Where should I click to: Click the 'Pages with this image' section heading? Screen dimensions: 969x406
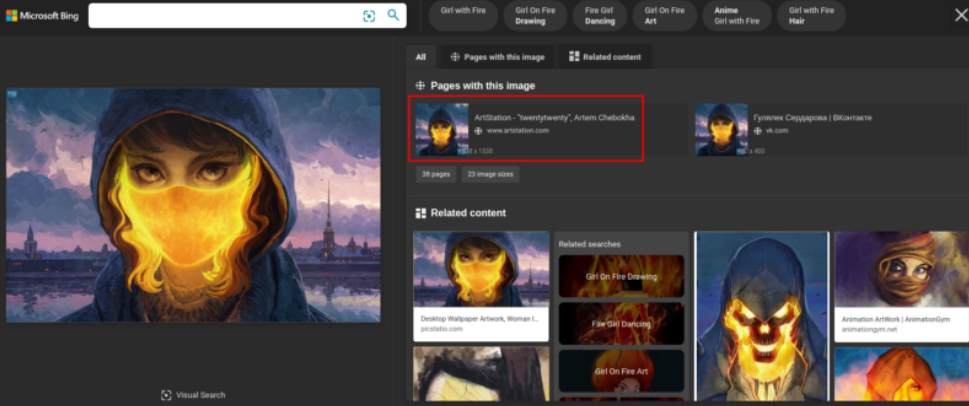pyautogui.click(x=483, y=86)
